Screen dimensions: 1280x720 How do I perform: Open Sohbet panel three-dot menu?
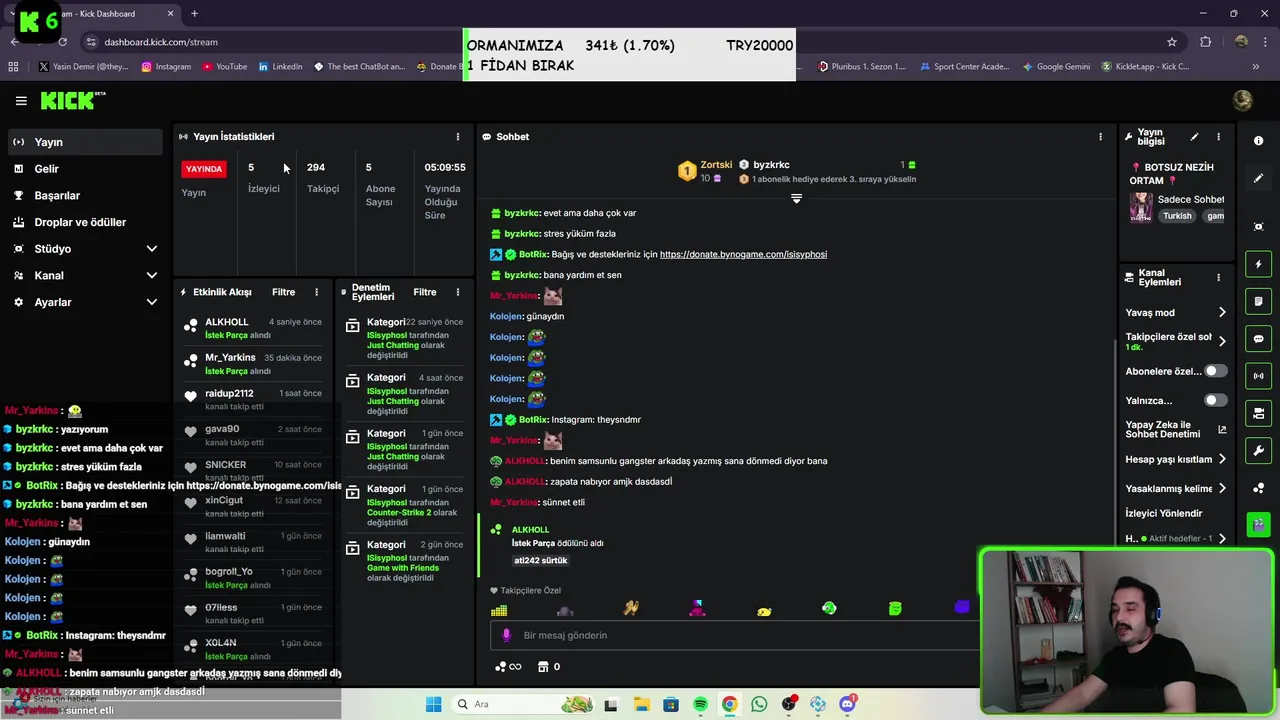coord(1100,137)
